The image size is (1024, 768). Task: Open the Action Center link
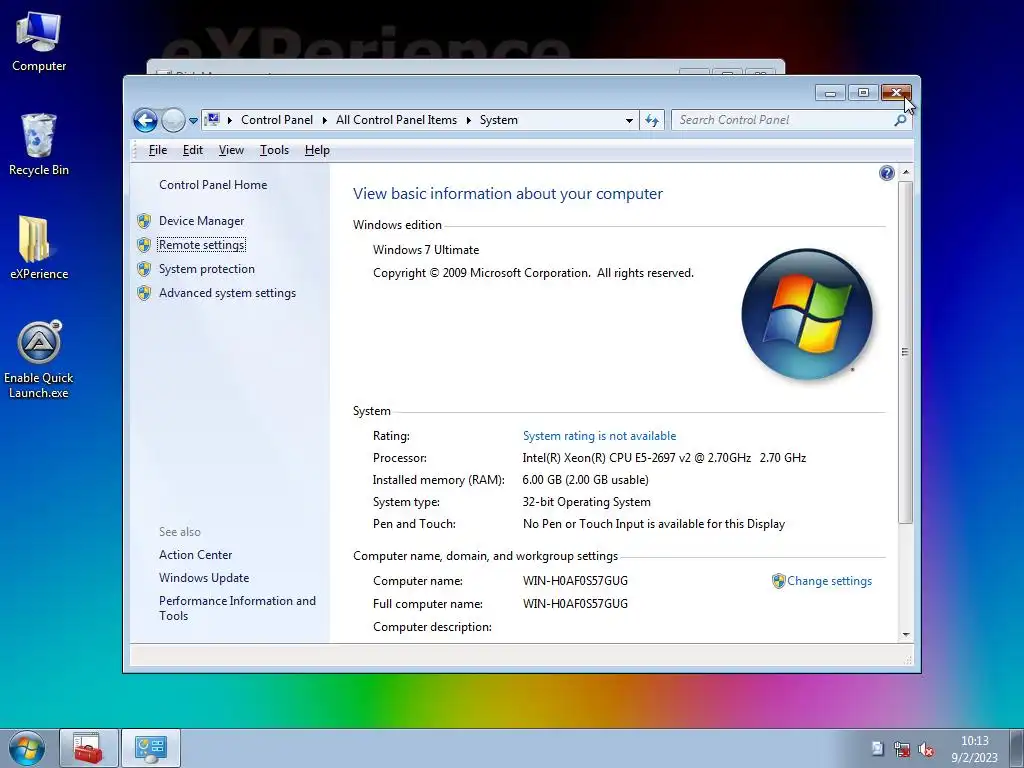tap(195, 554)
